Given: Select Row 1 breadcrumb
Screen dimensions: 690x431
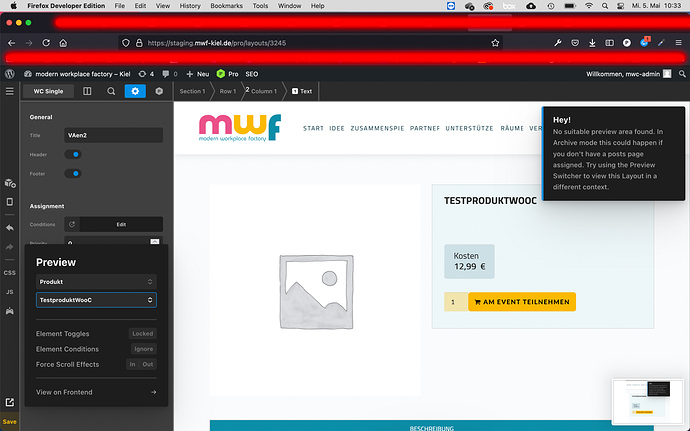Looking at the screenshot, I should [228, 91].
